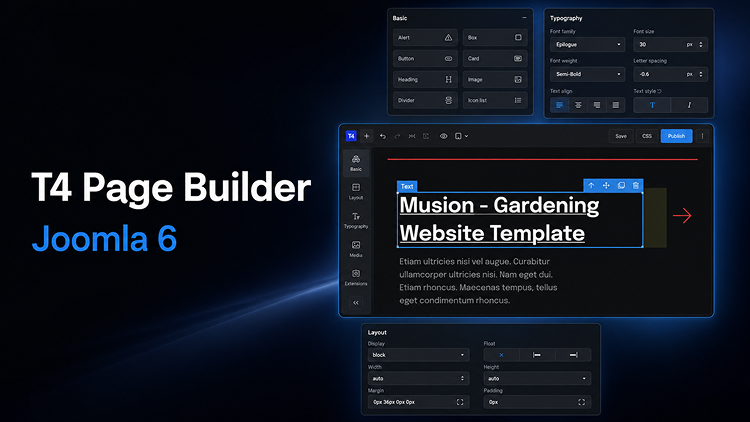Expand Padding individual sides icon
Viewport: 750px width, 422px height.
point(582,402)
